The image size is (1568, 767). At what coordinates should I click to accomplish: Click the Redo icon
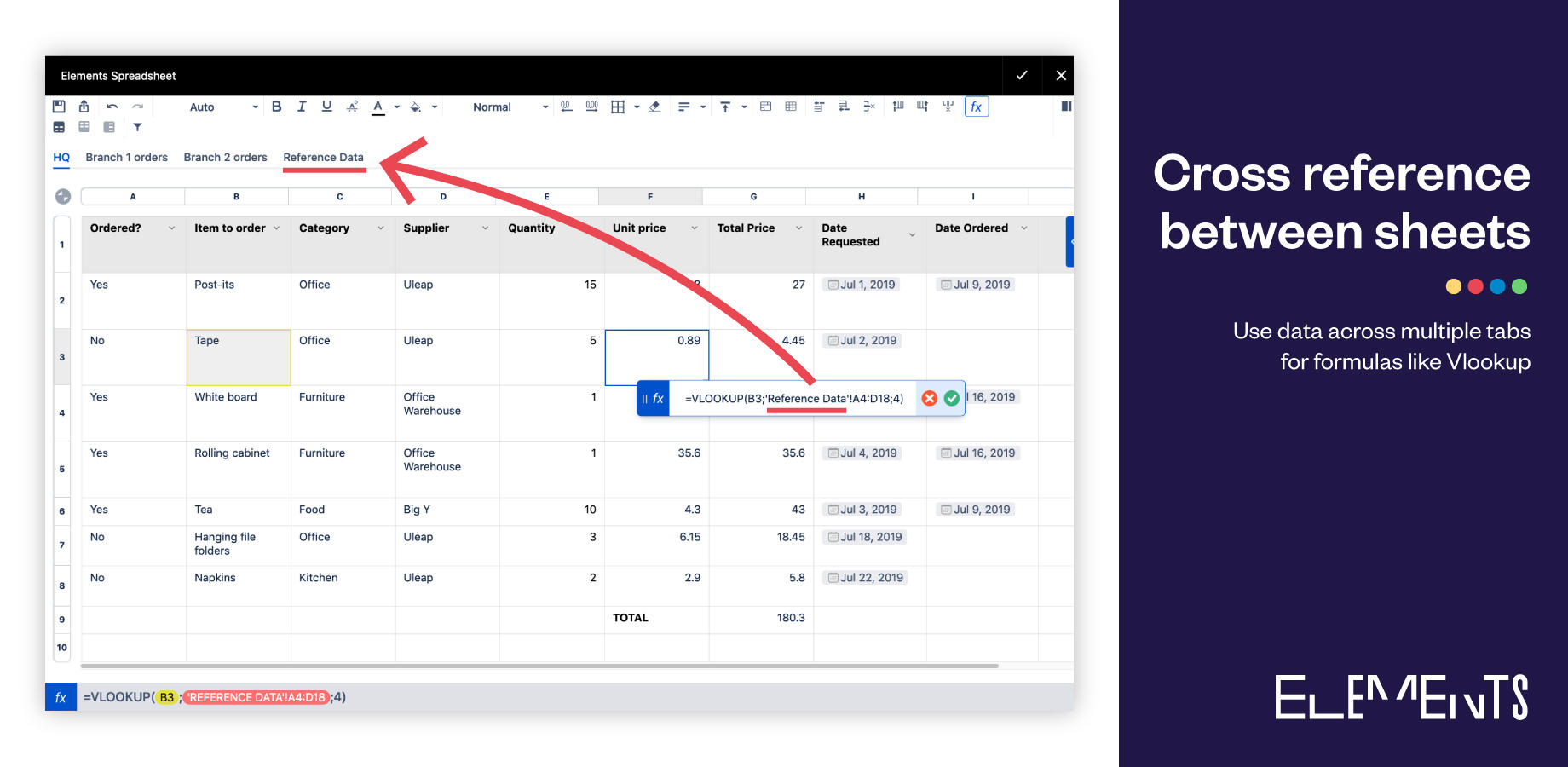(x=138, y=107)
